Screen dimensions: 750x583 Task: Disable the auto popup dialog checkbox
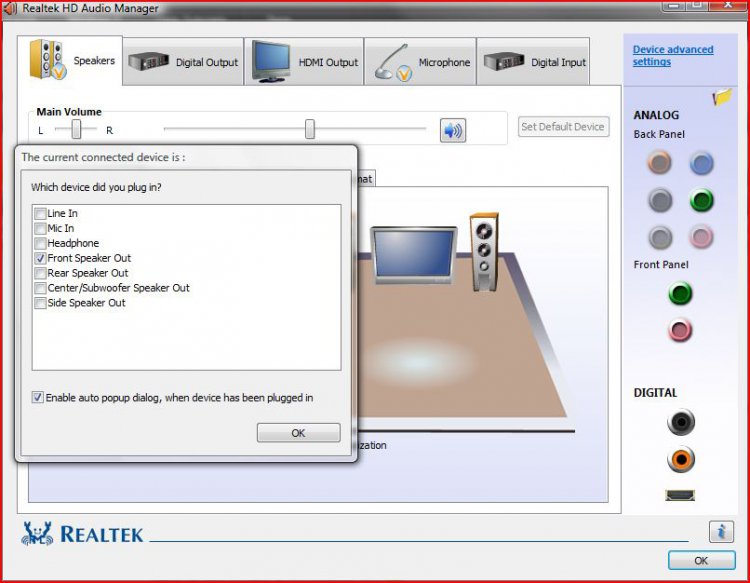tap(38, 397)
